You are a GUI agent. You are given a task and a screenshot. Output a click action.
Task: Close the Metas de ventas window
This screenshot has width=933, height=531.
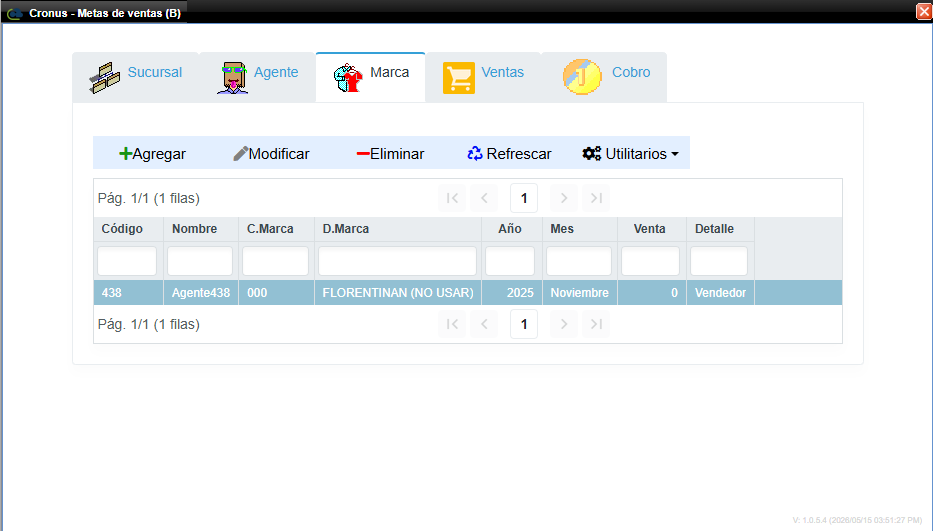tap(924, 12)
